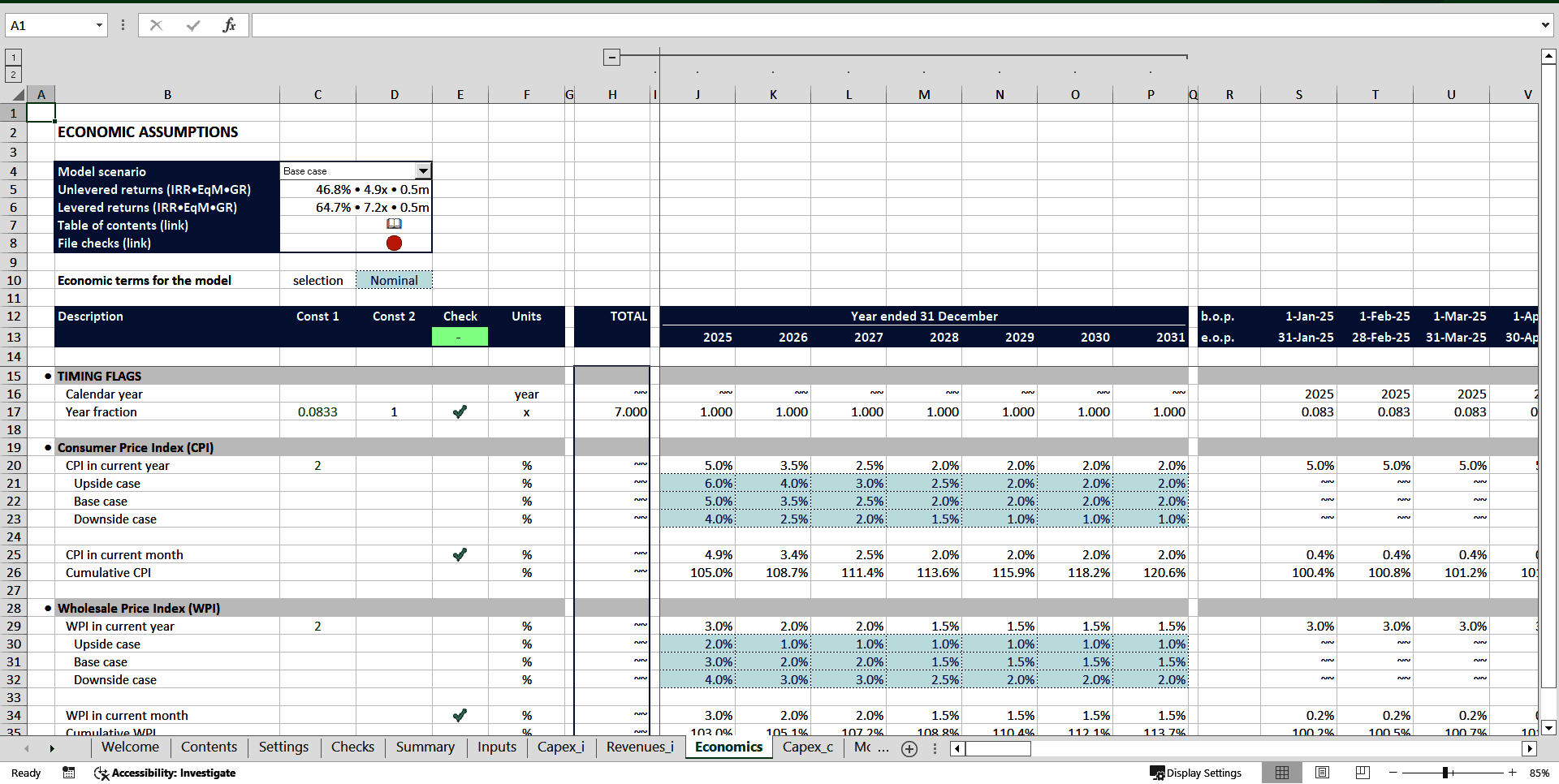Select the Page Break Preview icon
This screenshot has height=784, width=1559.
tap(1363, 773)
